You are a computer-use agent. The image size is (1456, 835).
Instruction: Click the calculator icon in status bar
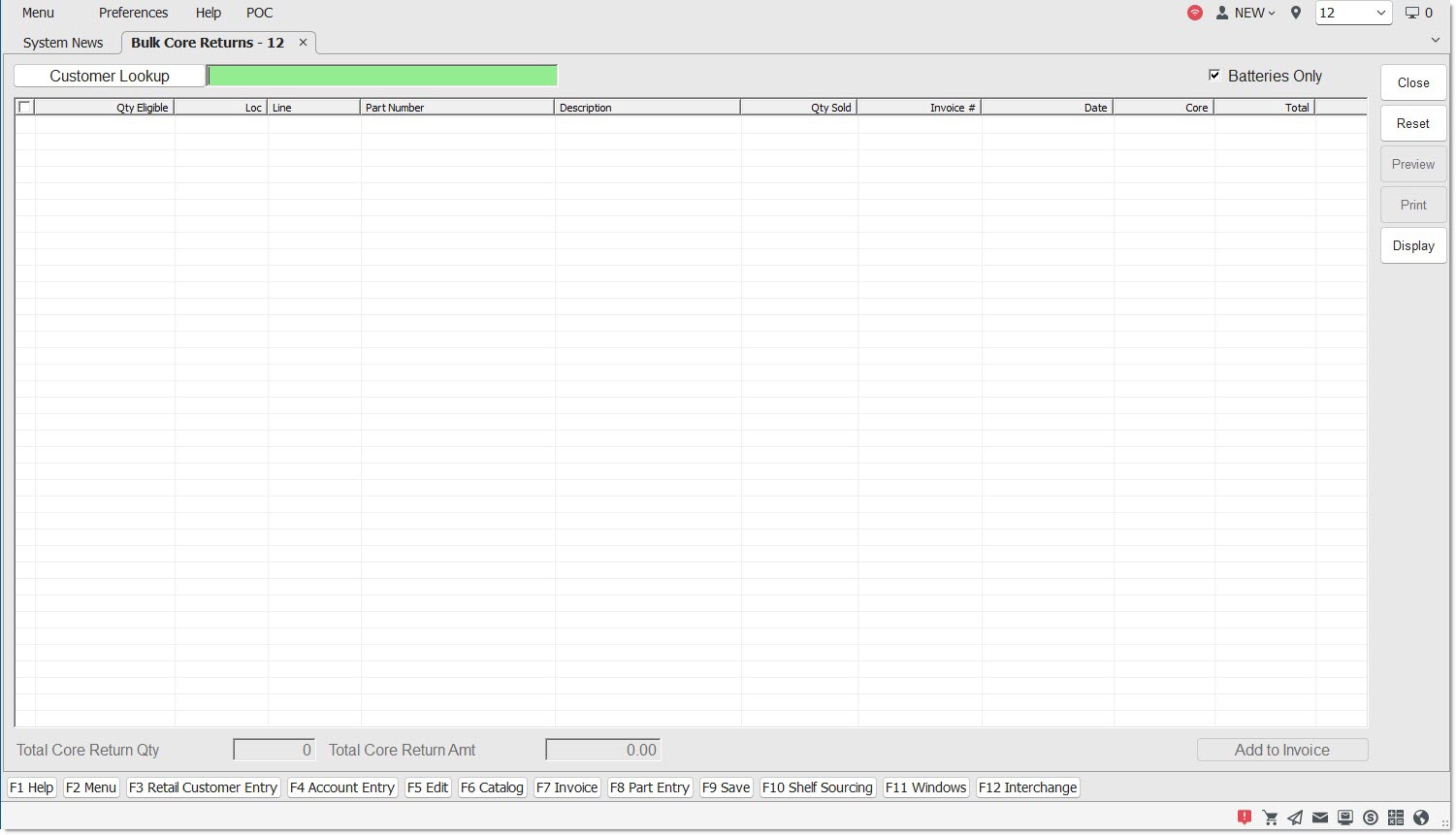[x=1396, y=818]
